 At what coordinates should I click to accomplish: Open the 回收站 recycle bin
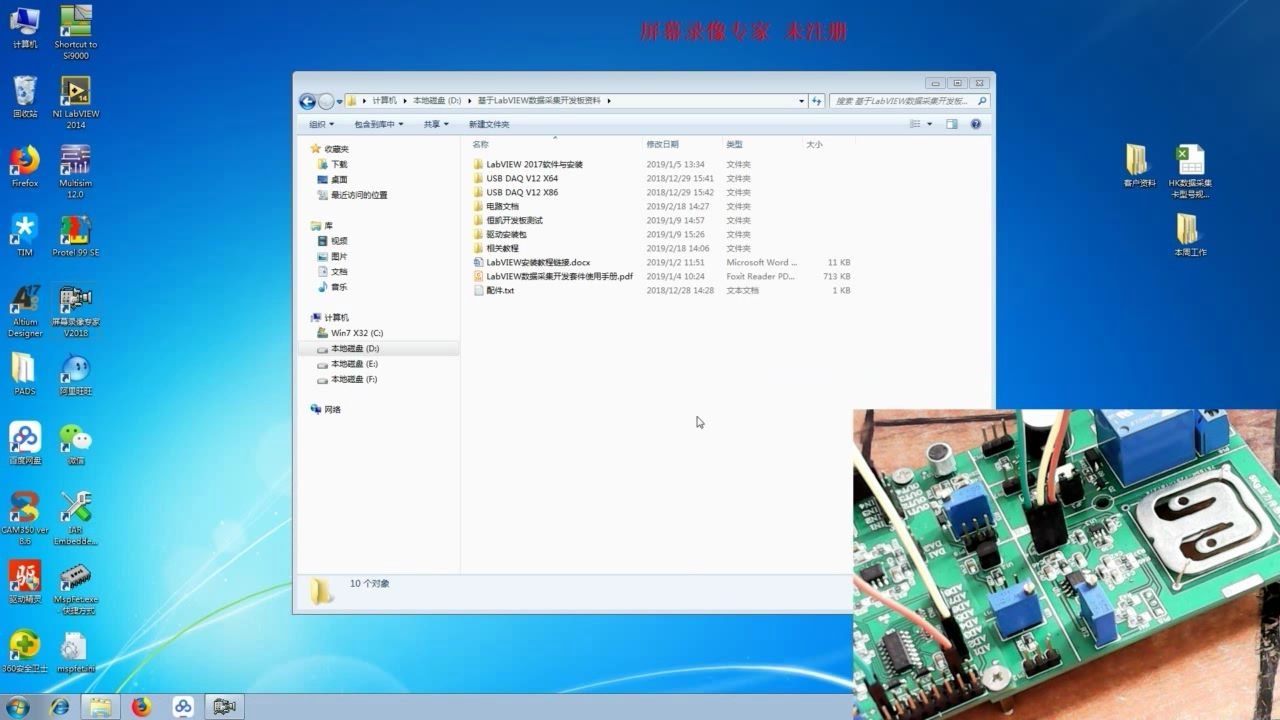tap(25, 97)
